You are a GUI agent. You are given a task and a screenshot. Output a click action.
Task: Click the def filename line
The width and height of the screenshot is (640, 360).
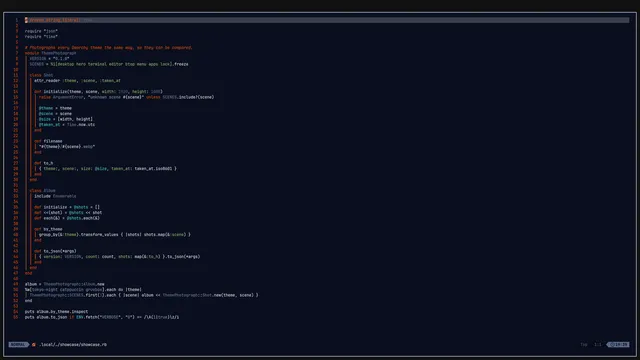pyautogui.click(x=48, y=141)
